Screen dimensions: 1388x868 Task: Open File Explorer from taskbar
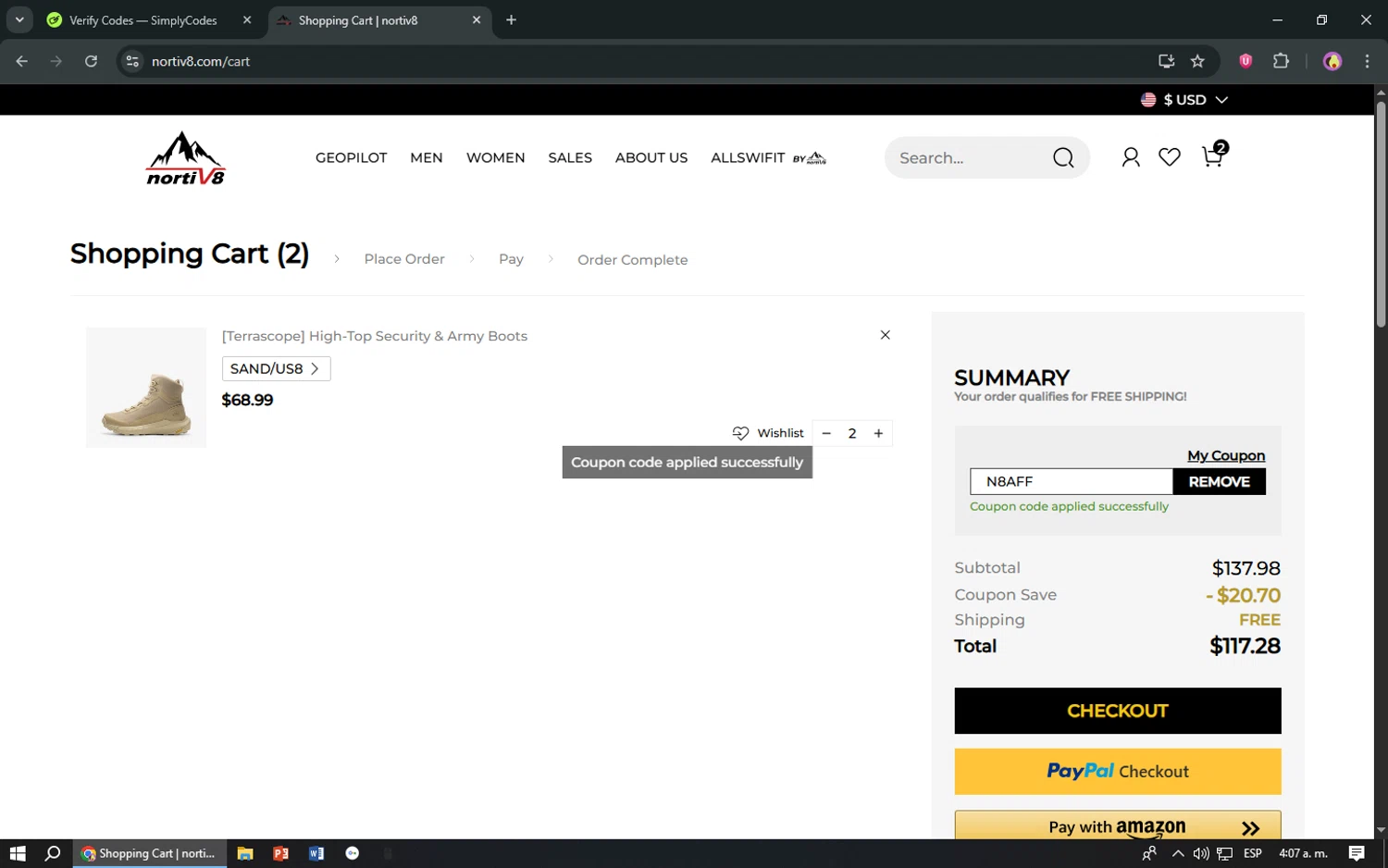coord(245,853)
